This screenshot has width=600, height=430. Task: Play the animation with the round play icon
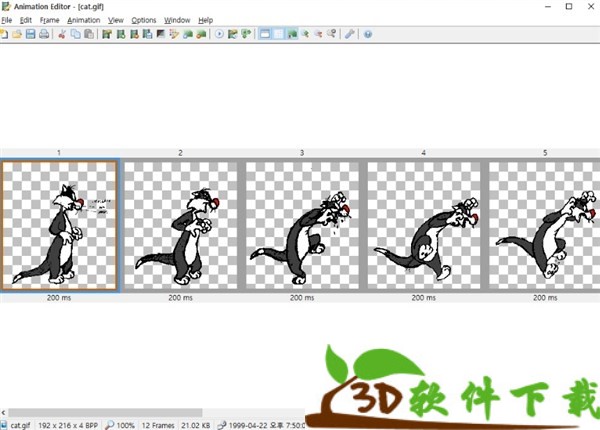219,34
